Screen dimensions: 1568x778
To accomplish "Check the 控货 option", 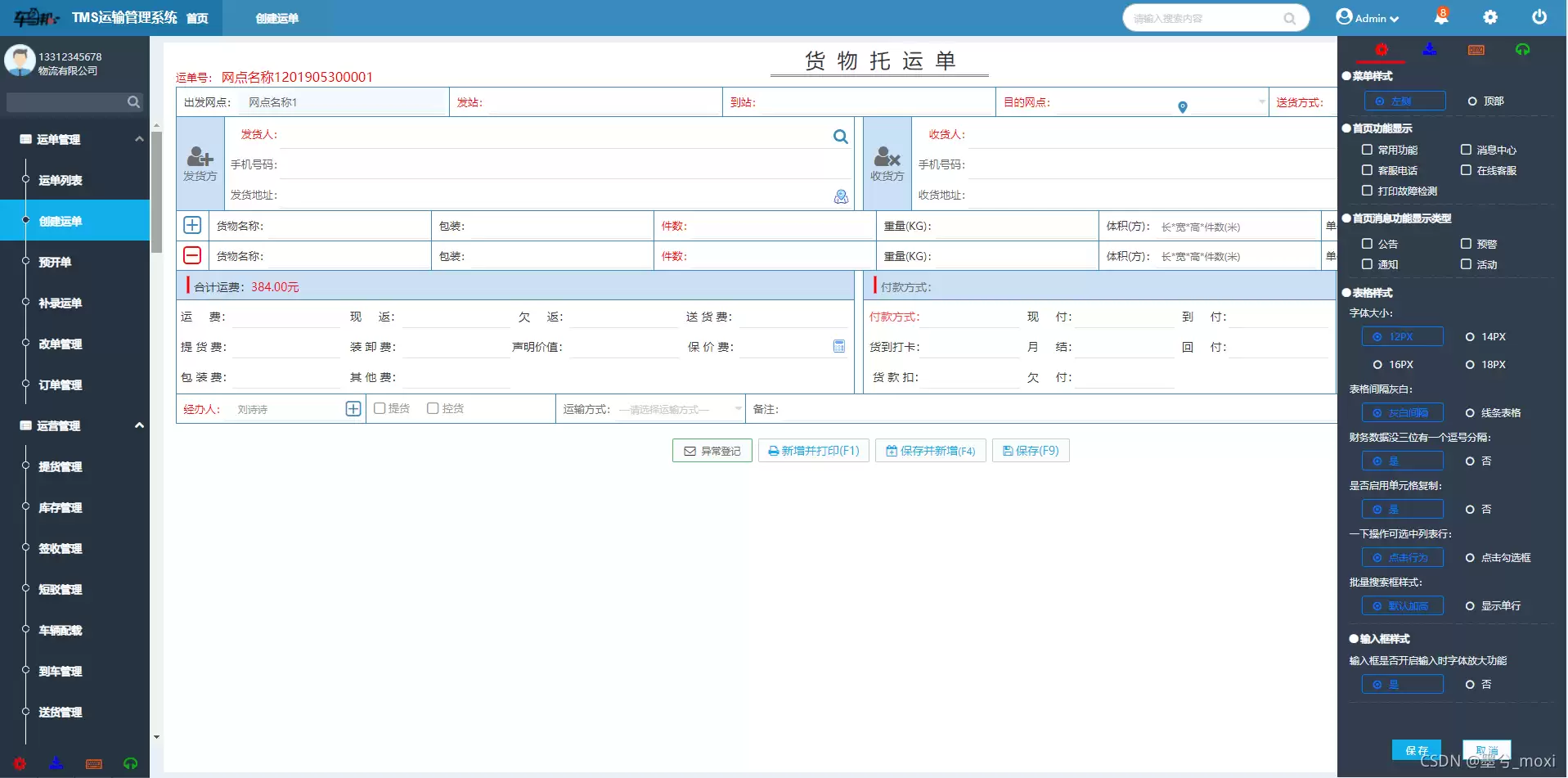I will click(432, 407).
